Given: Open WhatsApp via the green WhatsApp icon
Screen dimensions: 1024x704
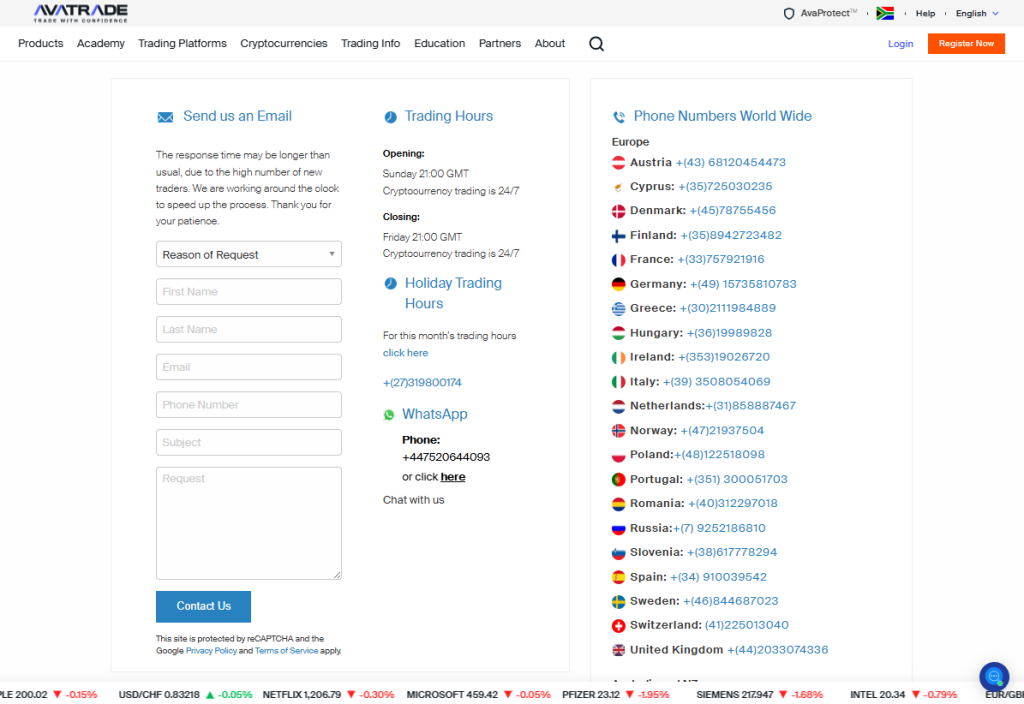Looking at the screenshot, I should [389, 414].
